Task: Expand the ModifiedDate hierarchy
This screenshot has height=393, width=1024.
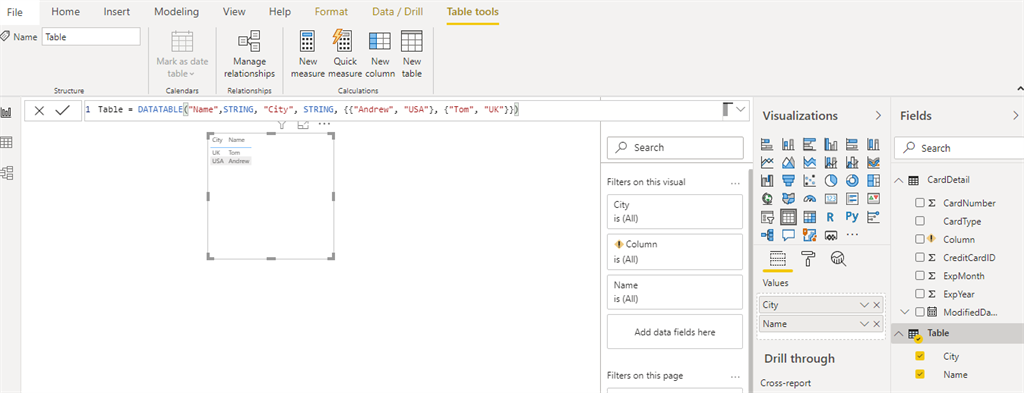Action: [905, 312]
